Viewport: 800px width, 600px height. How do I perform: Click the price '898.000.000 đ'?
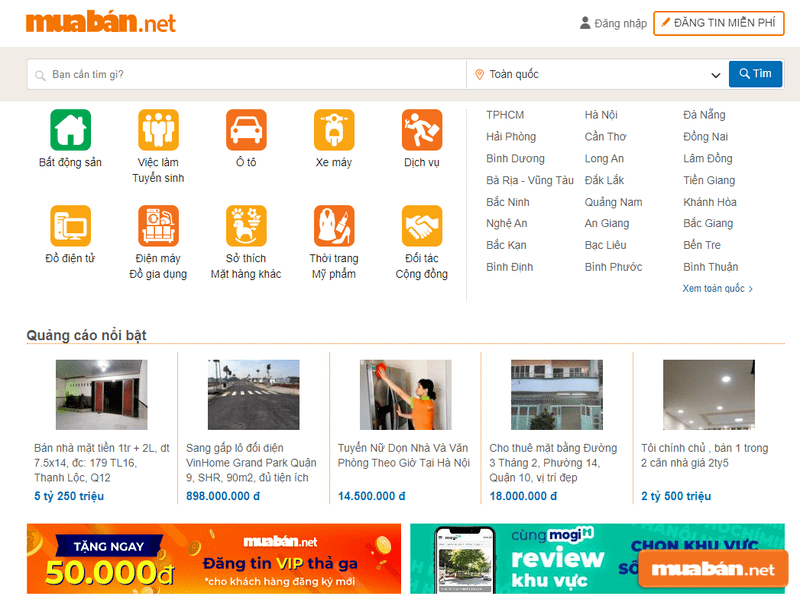(223, 496)
